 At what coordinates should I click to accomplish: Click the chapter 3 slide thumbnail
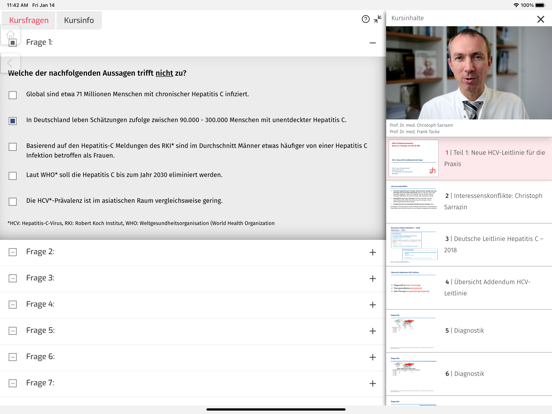pos(413,245)
